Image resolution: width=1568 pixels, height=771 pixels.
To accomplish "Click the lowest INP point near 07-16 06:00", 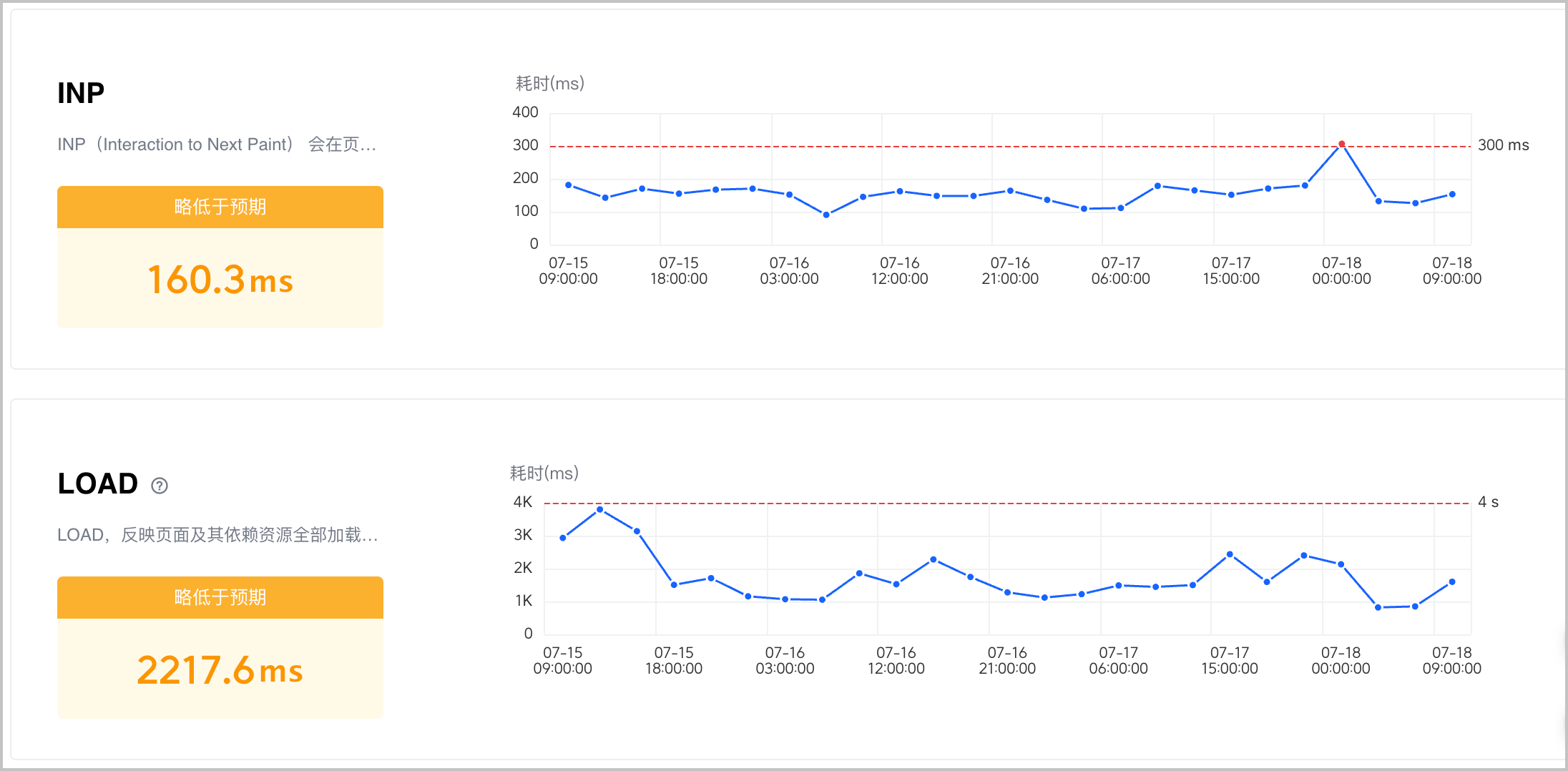I will coord(826,215).
